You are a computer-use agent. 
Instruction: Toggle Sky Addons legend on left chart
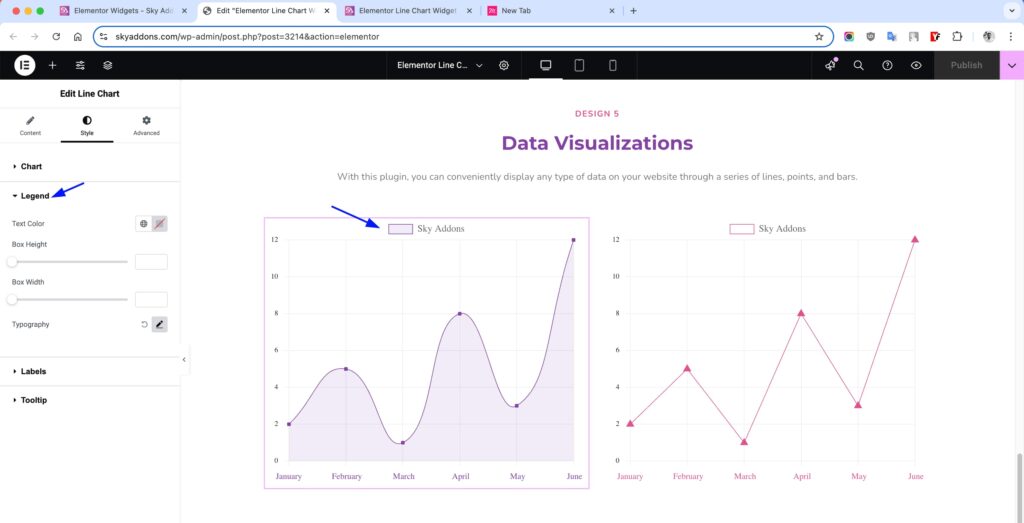pyautogui.click(x=426, y=229)
